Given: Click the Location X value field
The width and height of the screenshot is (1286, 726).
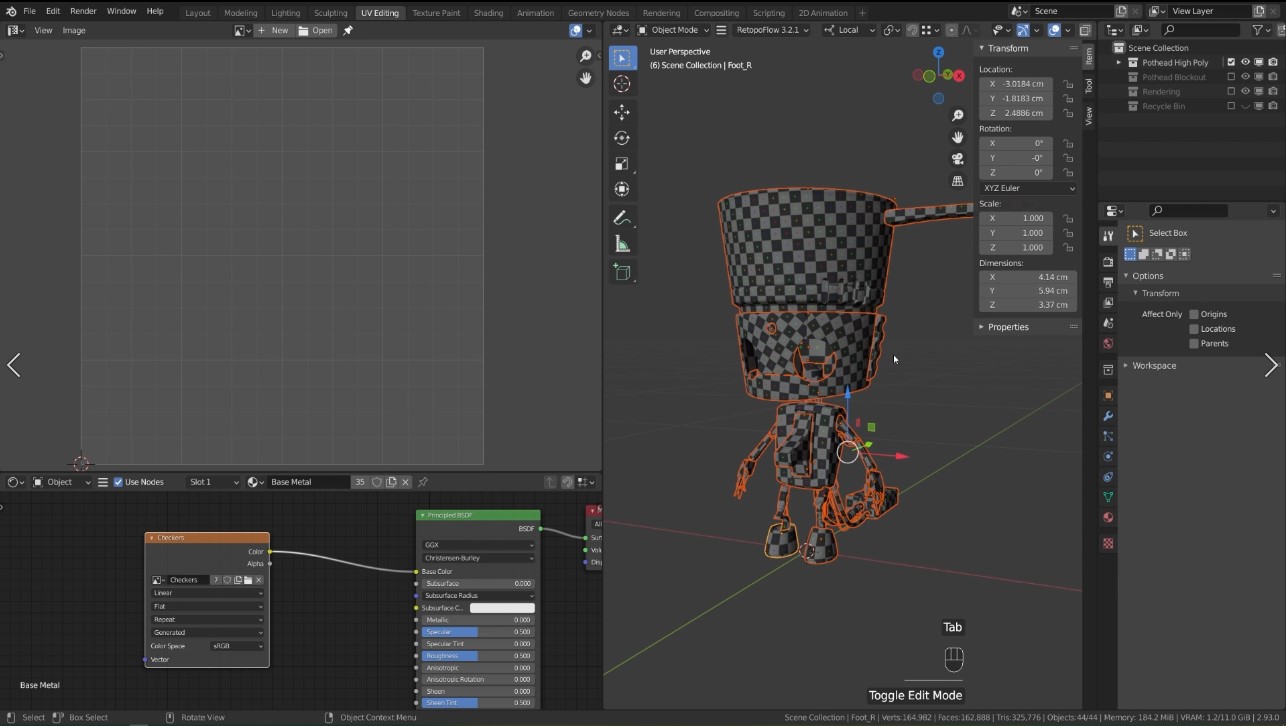Looking at the screenshot, I should click(1016, 83).
